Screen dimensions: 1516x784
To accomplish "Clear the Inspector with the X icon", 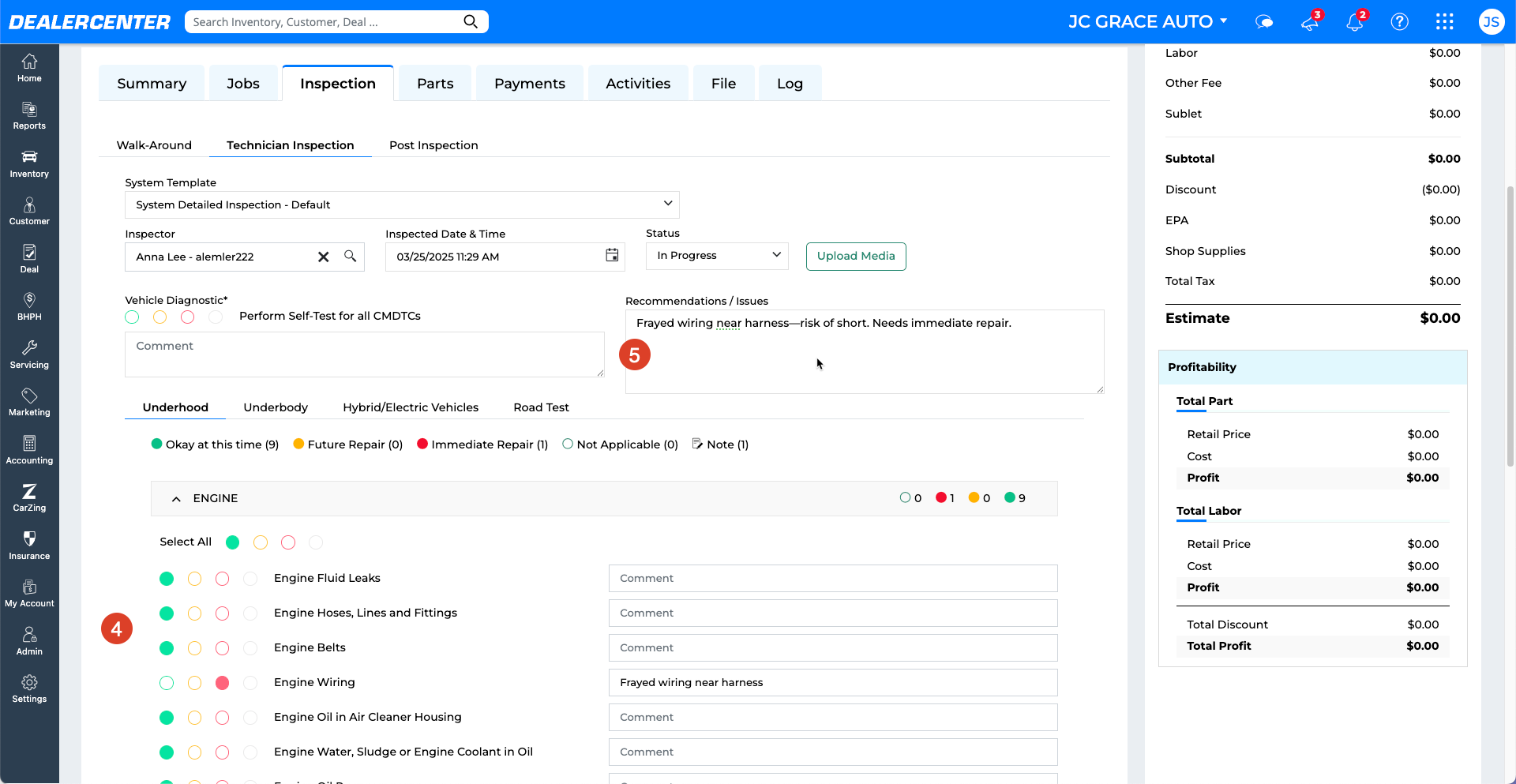I will click(x=323, y=257).
